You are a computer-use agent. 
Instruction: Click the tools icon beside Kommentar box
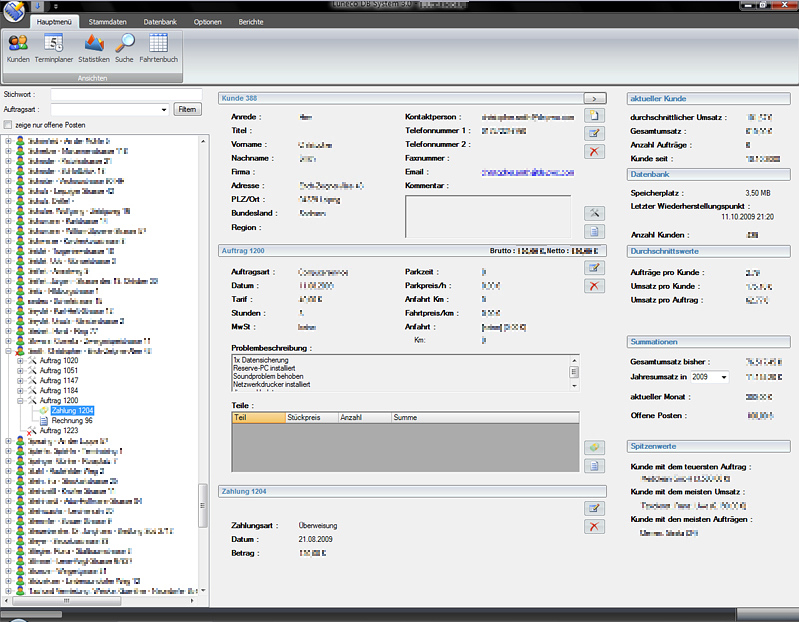click(594, 213)
